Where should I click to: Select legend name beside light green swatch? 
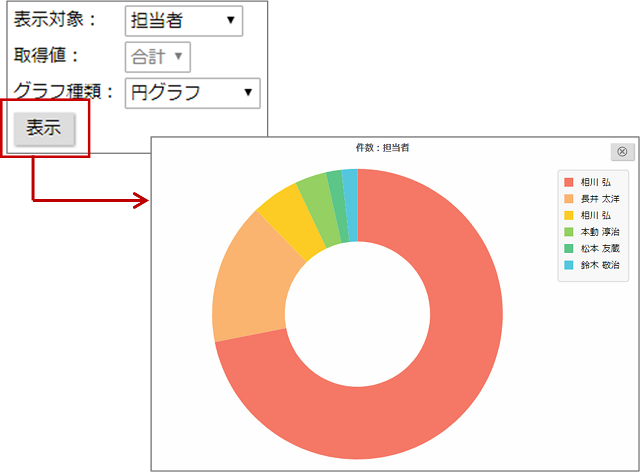[600, 232]
